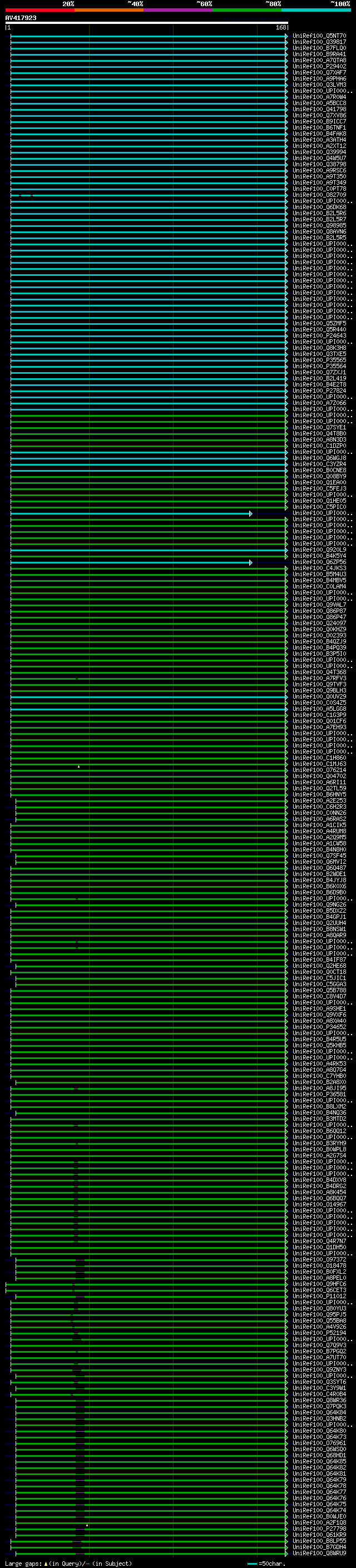Open hit UniRef100_B4IF87
The height and width of the screenshot is (1568, 356).
pos(319,959)
